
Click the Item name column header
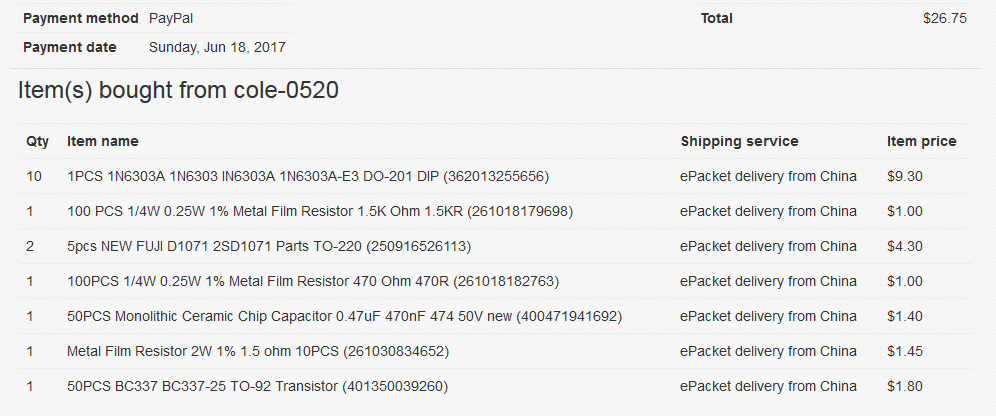(103, 142)
